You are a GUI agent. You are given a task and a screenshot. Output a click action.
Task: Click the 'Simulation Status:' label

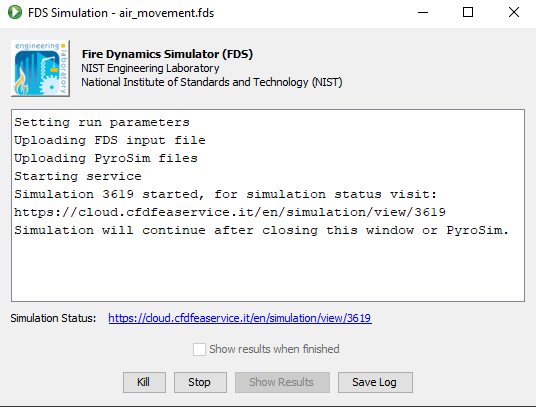(x=53, y=318)
